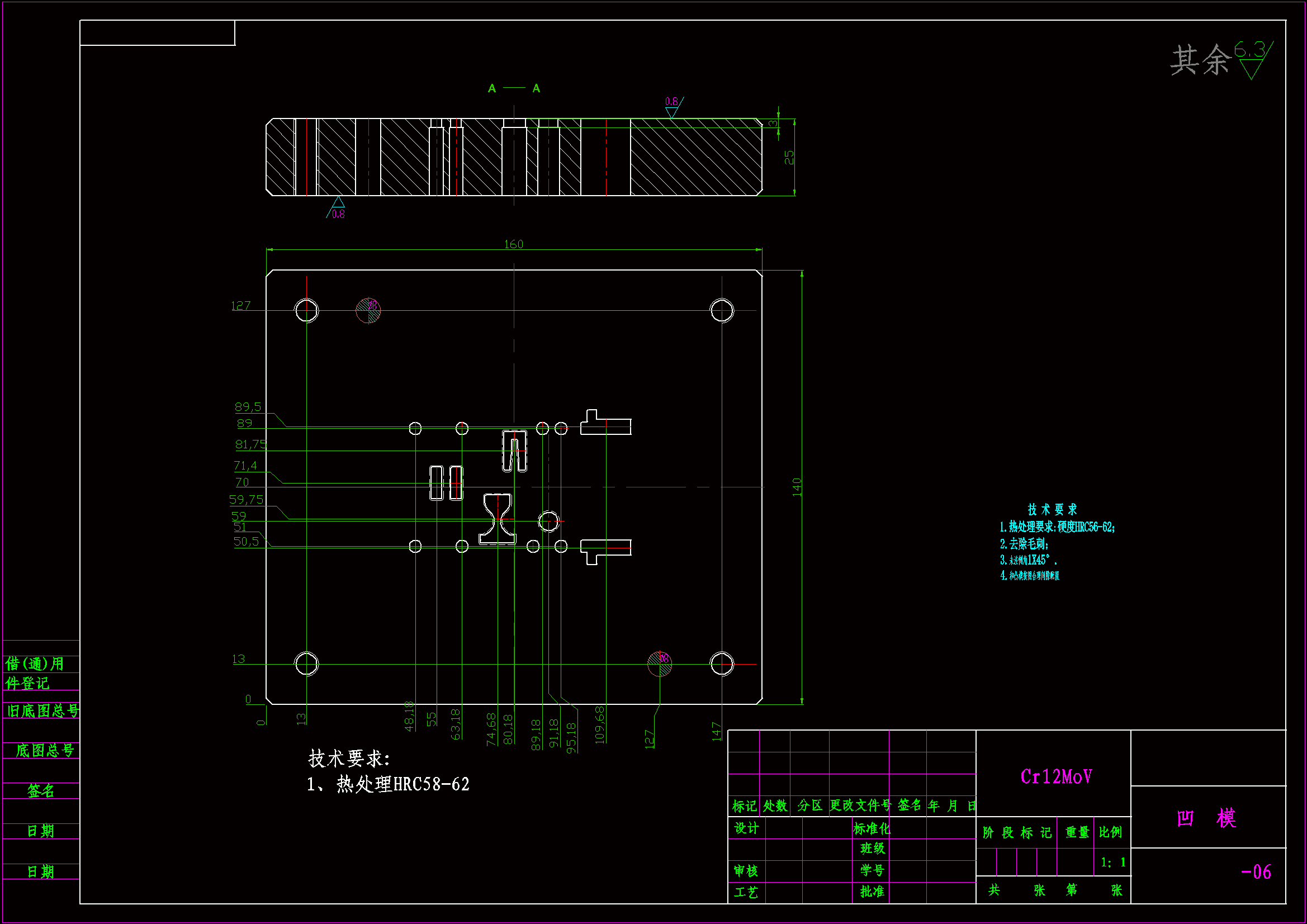Select the bottom-right corner bolt hole circle

(x=722, y=664)
